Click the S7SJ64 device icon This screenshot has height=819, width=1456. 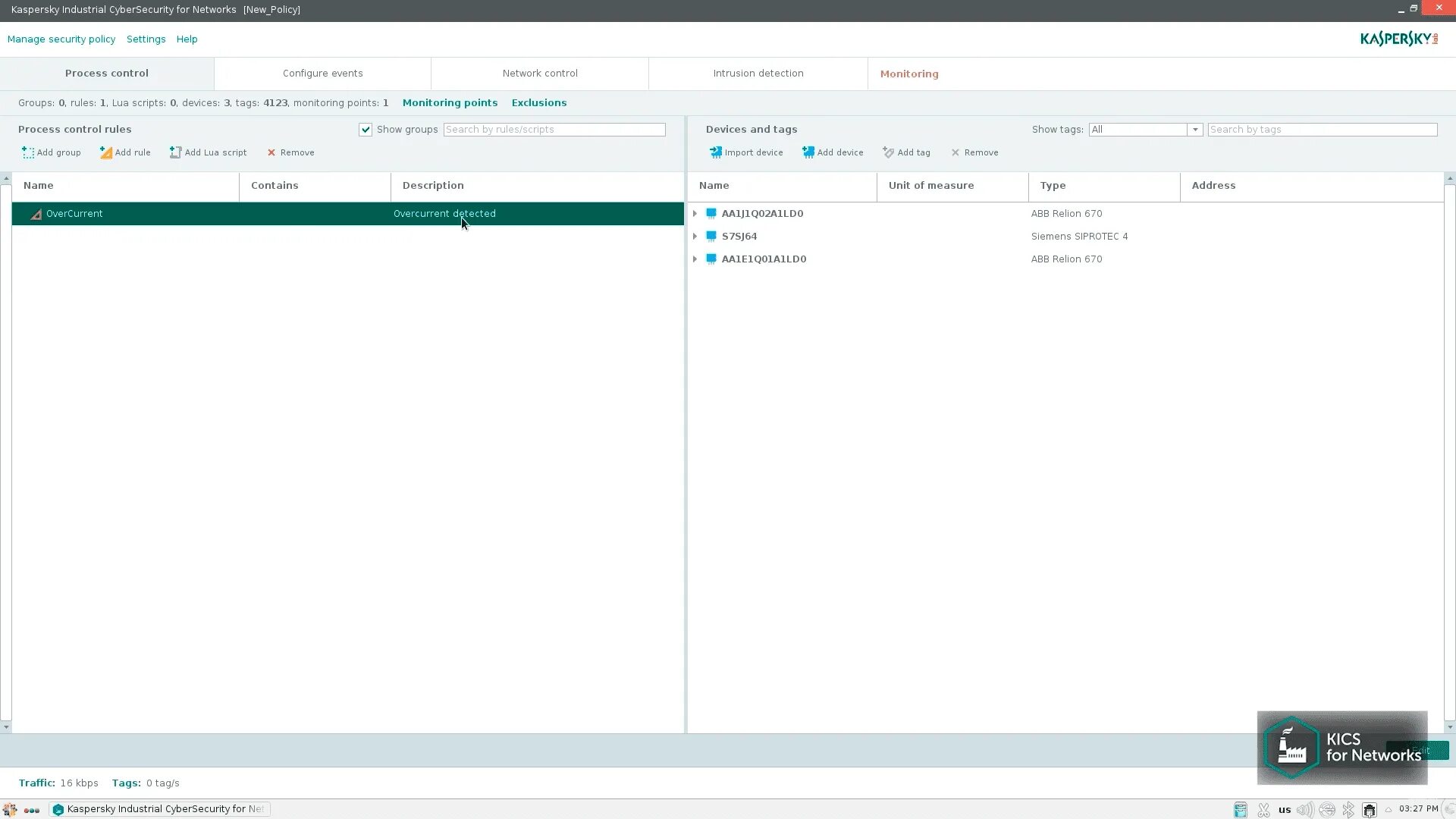(x=711, y=236)
